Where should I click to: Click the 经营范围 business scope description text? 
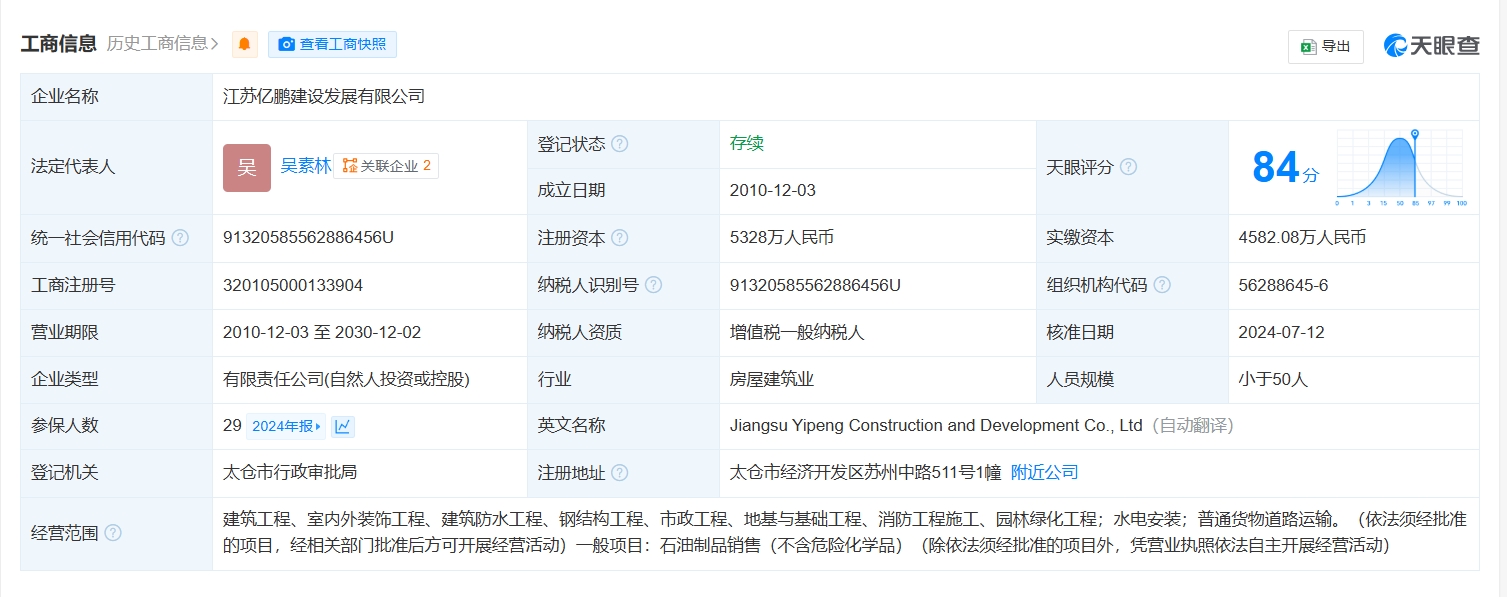[844, 533]
